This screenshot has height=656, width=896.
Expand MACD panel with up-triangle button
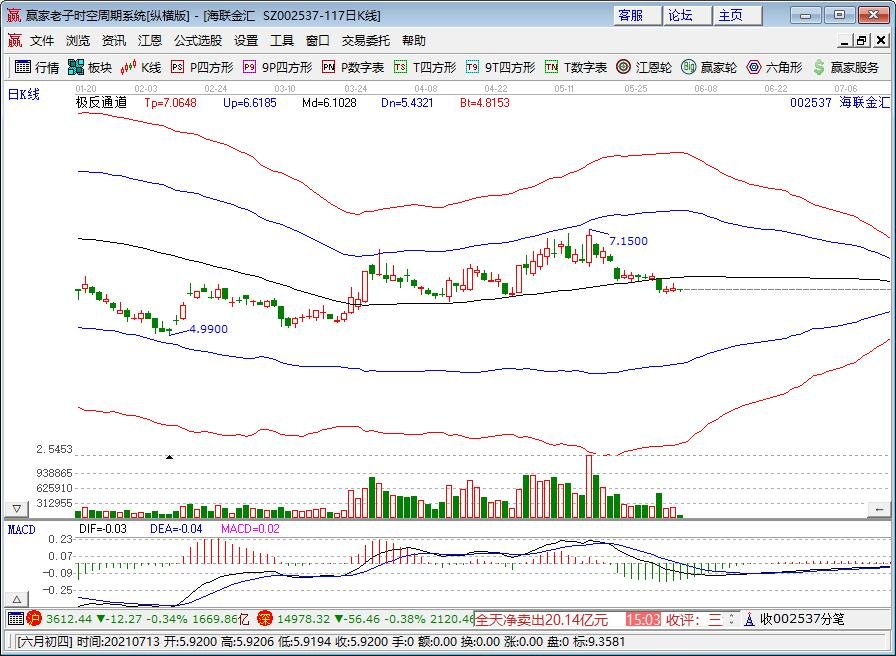(17, 599)
